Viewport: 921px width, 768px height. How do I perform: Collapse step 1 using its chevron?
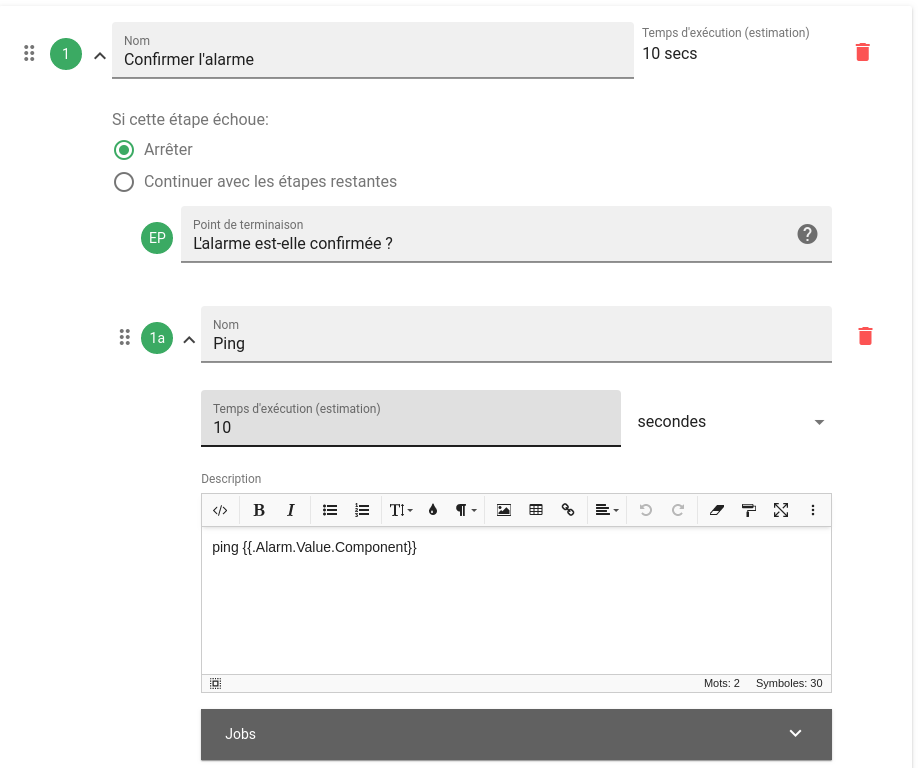pos(100,56)
